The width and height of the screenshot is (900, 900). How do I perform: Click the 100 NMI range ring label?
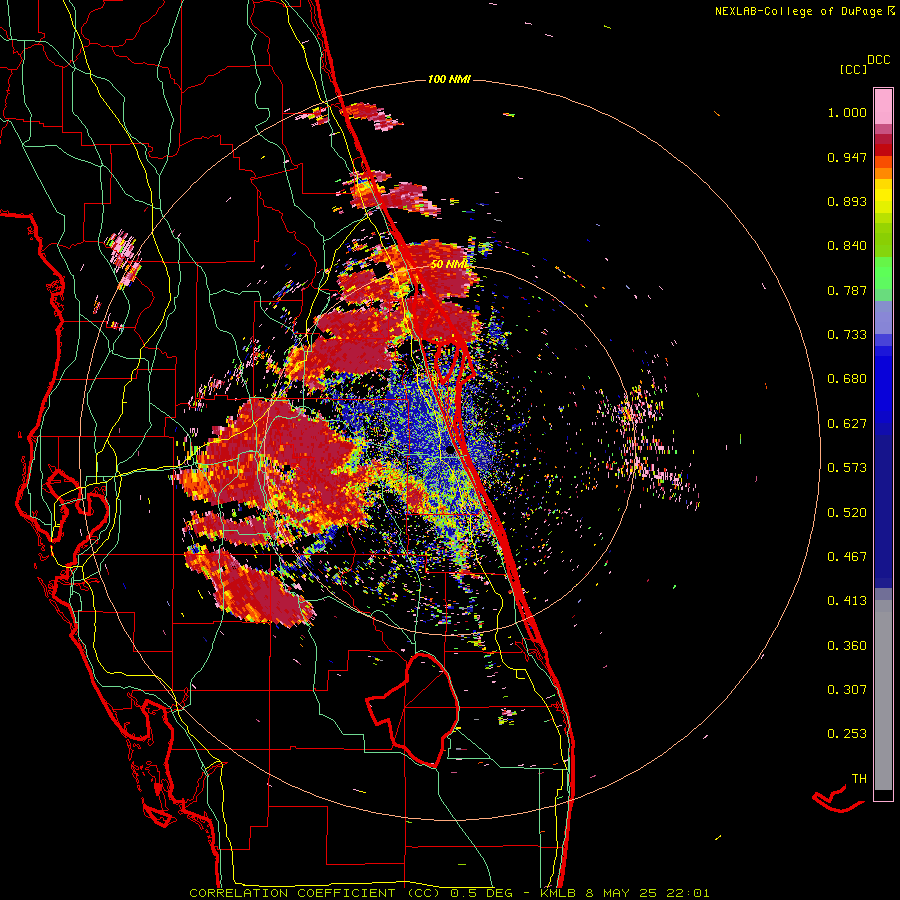449,79
